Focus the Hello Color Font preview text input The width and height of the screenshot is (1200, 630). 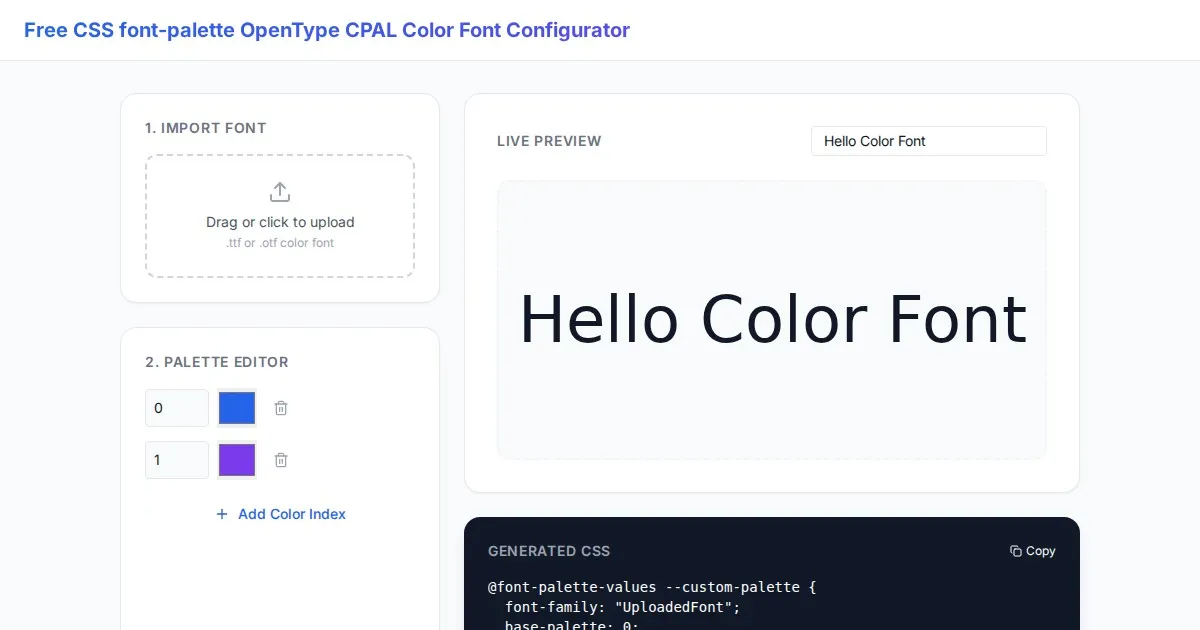[929, 141]
